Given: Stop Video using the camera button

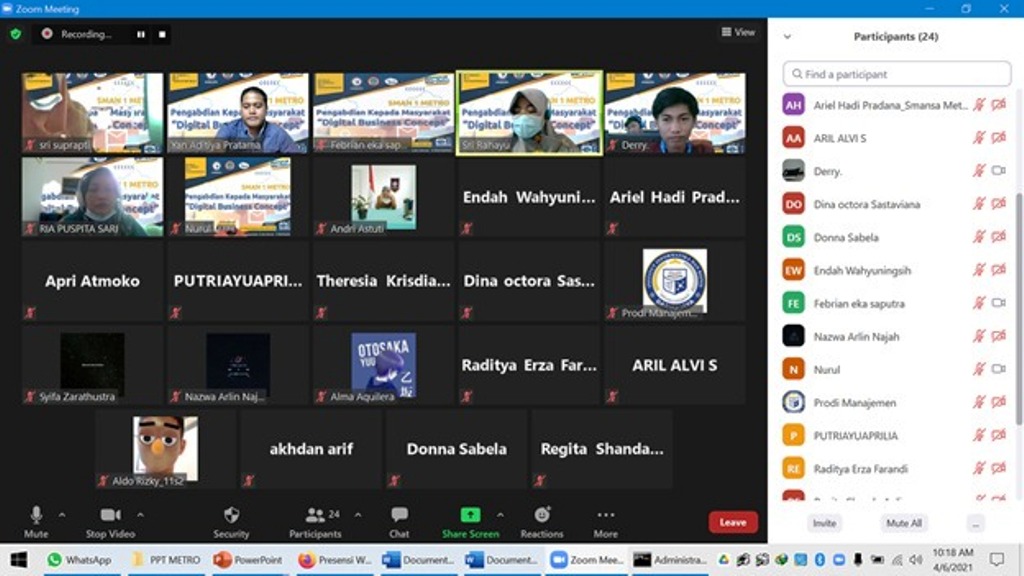Looking at the screenshot, I should (x=110, y=522).
